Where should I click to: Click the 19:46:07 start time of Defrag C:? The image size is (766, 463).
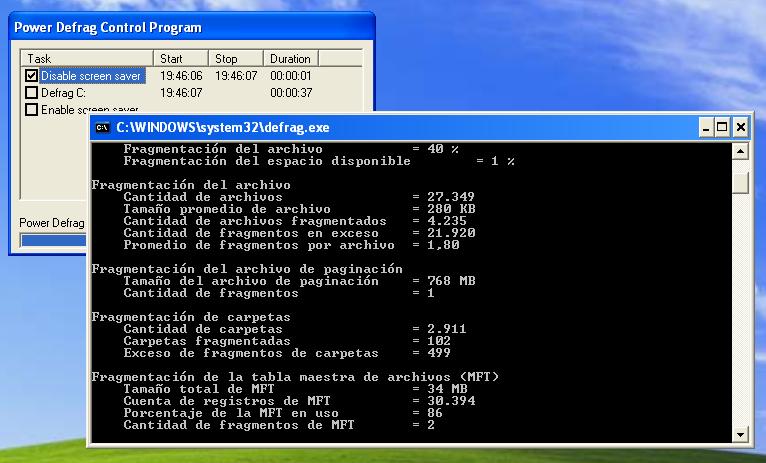point(181,93)
